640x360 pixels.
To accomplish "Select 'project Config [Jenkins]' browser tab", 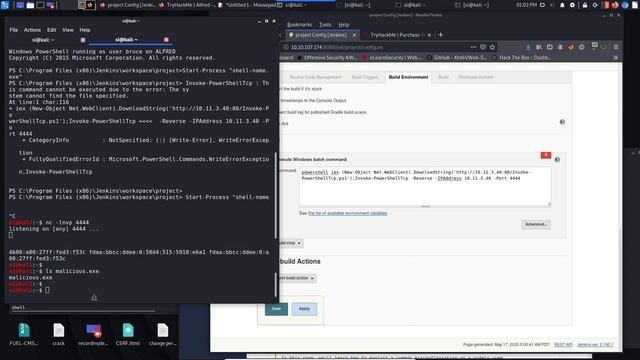I will tap(321, 35).
